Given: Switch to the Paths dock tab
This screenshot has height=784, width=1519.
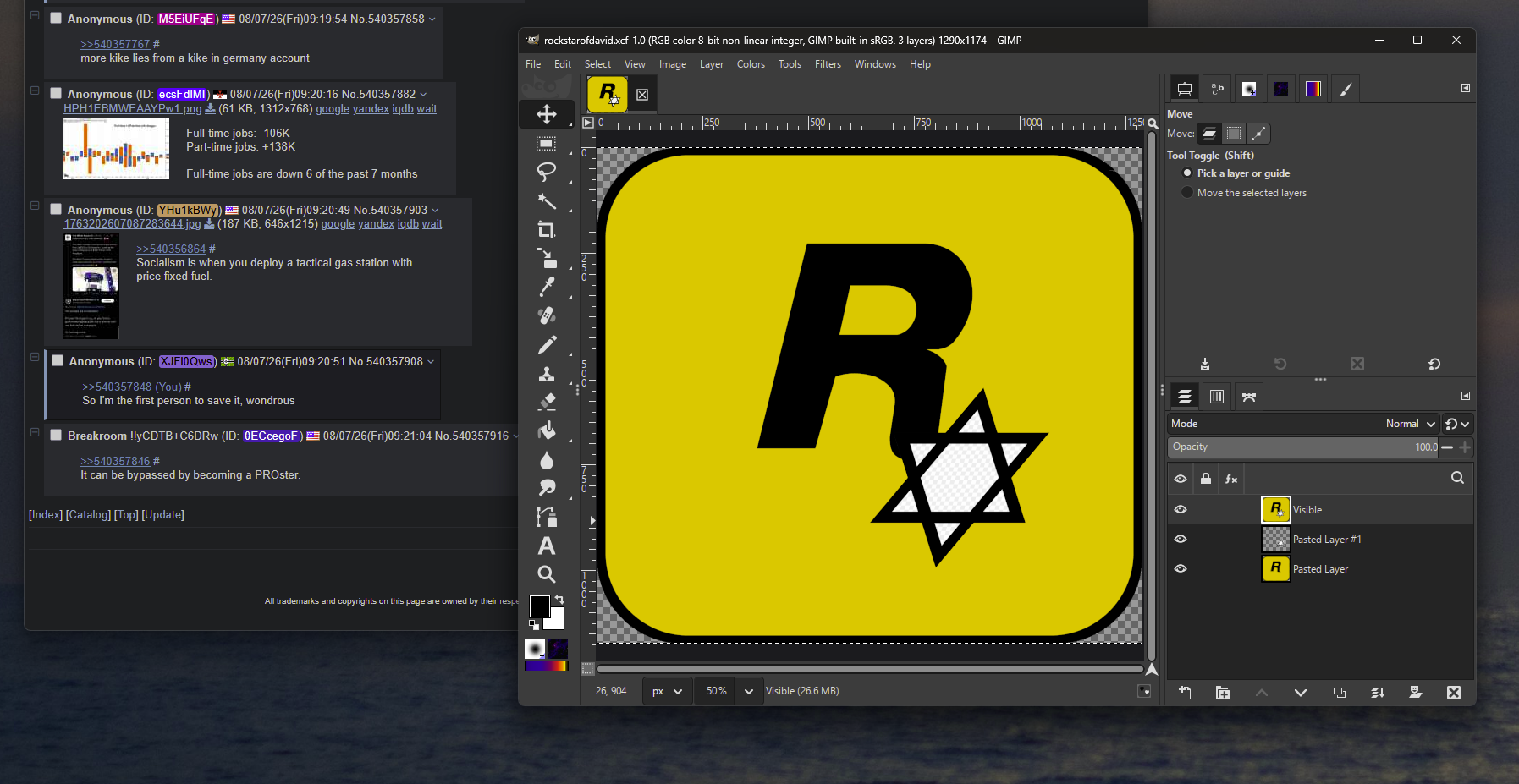Looking at the screenshot, I should tap(1249, 397).
